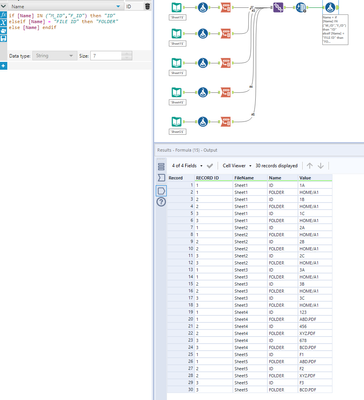The height and width of the screenshot is (400, 364).
Task: Select Sheet4 FileName in record 19
Action: (x=250, y=312)
